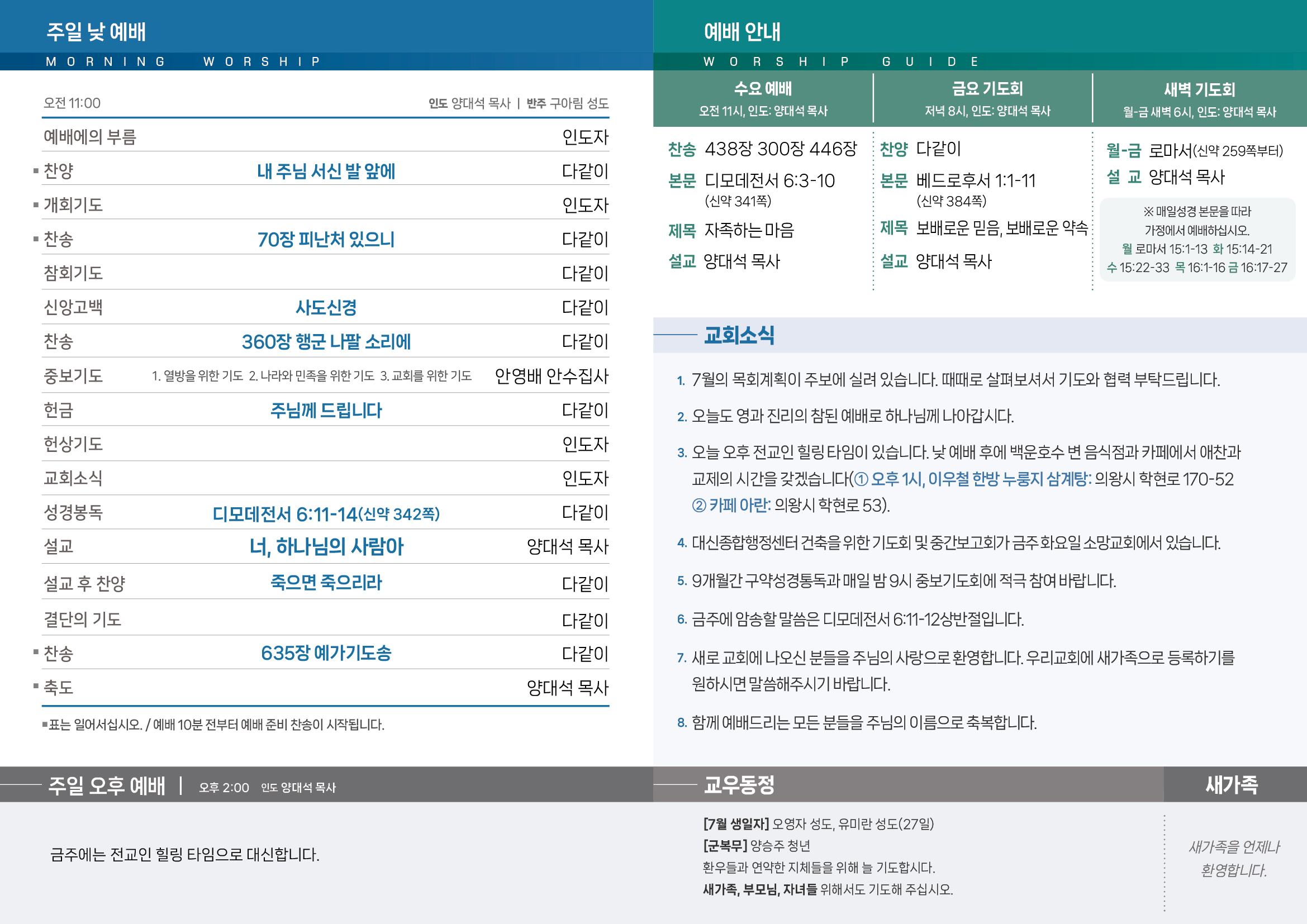Click '사도신경' in the 신앙고백 row
Viewport: 1307px width, 924px height.
[326, 307]
